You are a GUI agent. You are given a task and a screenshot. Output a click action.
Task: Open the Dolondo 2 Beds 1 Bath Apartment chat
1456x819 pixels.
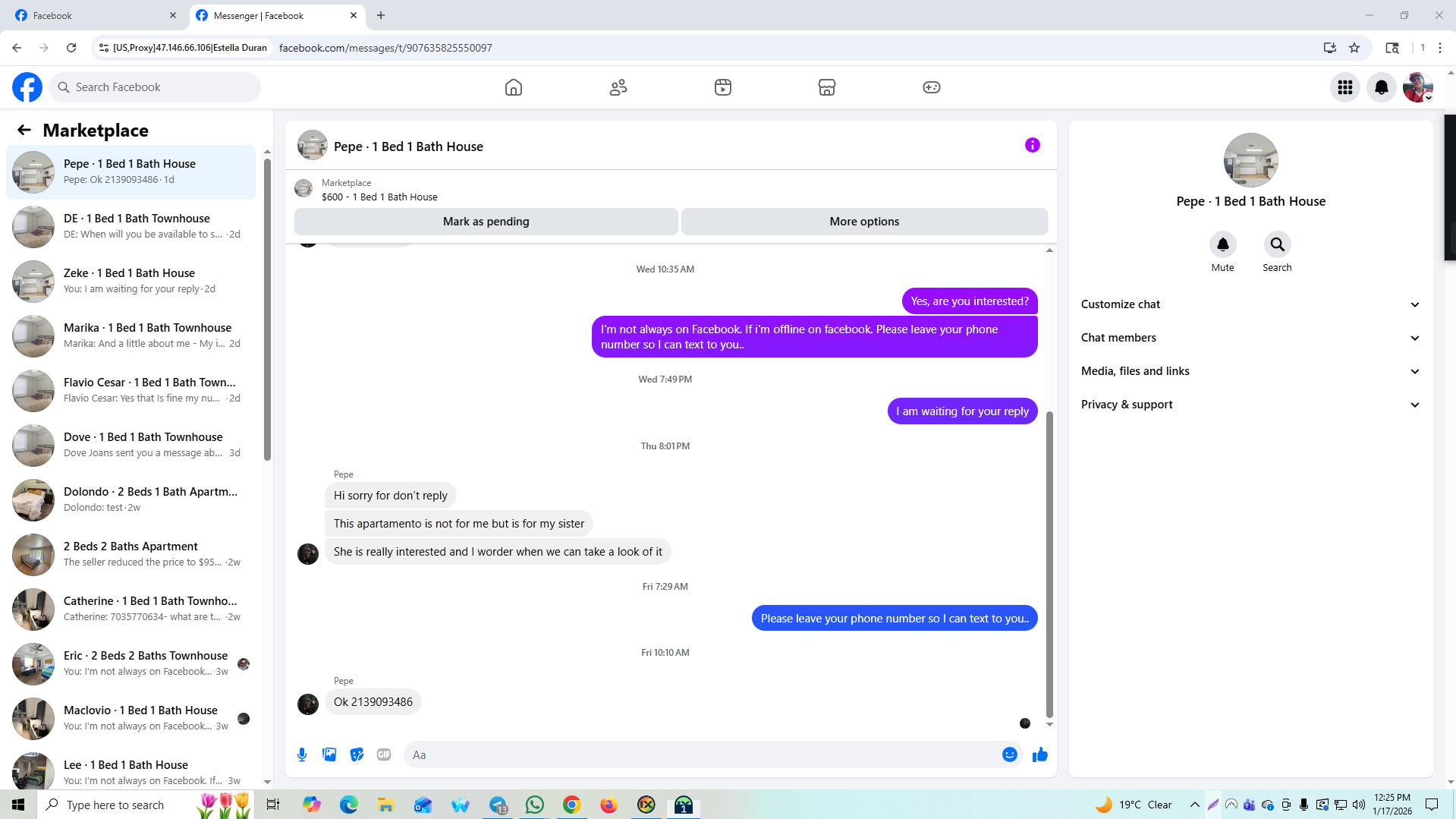tap(131, 499)
